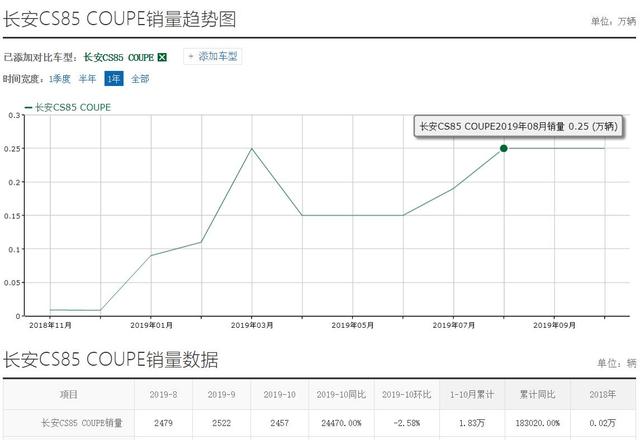Click the 24470.00% cell
The height and width of the screenshot is (440, 640).
click(x=341, y=423)
